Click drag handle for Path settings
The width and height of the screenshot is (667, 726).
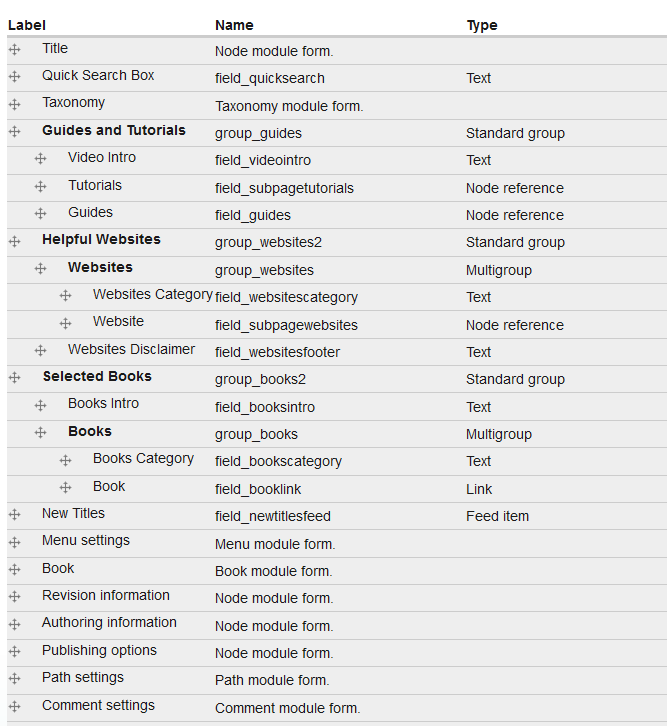[x=14, y=679]
